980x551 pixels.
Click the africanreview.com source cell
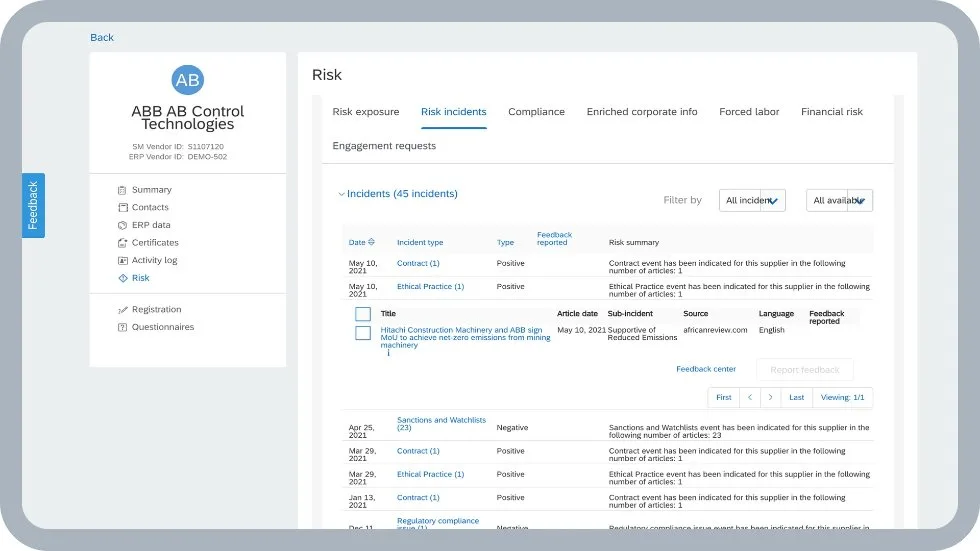click(x=715, y=330)
